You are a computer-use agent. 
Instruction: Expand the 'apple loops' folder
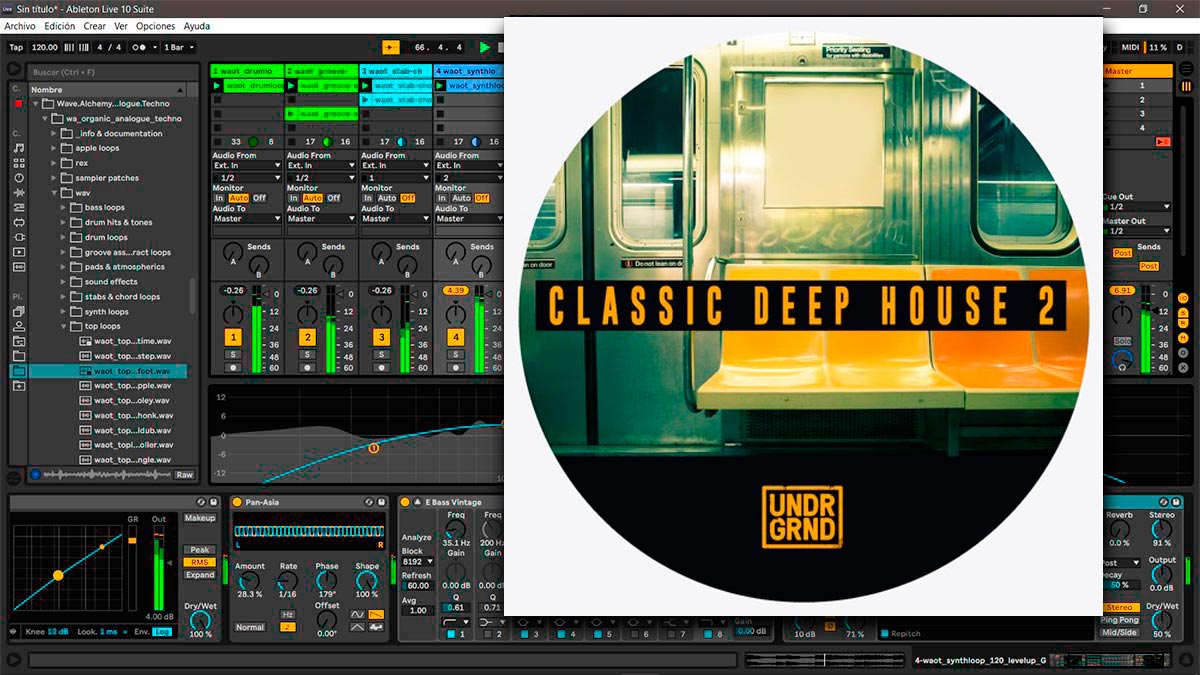pos(54,148)
